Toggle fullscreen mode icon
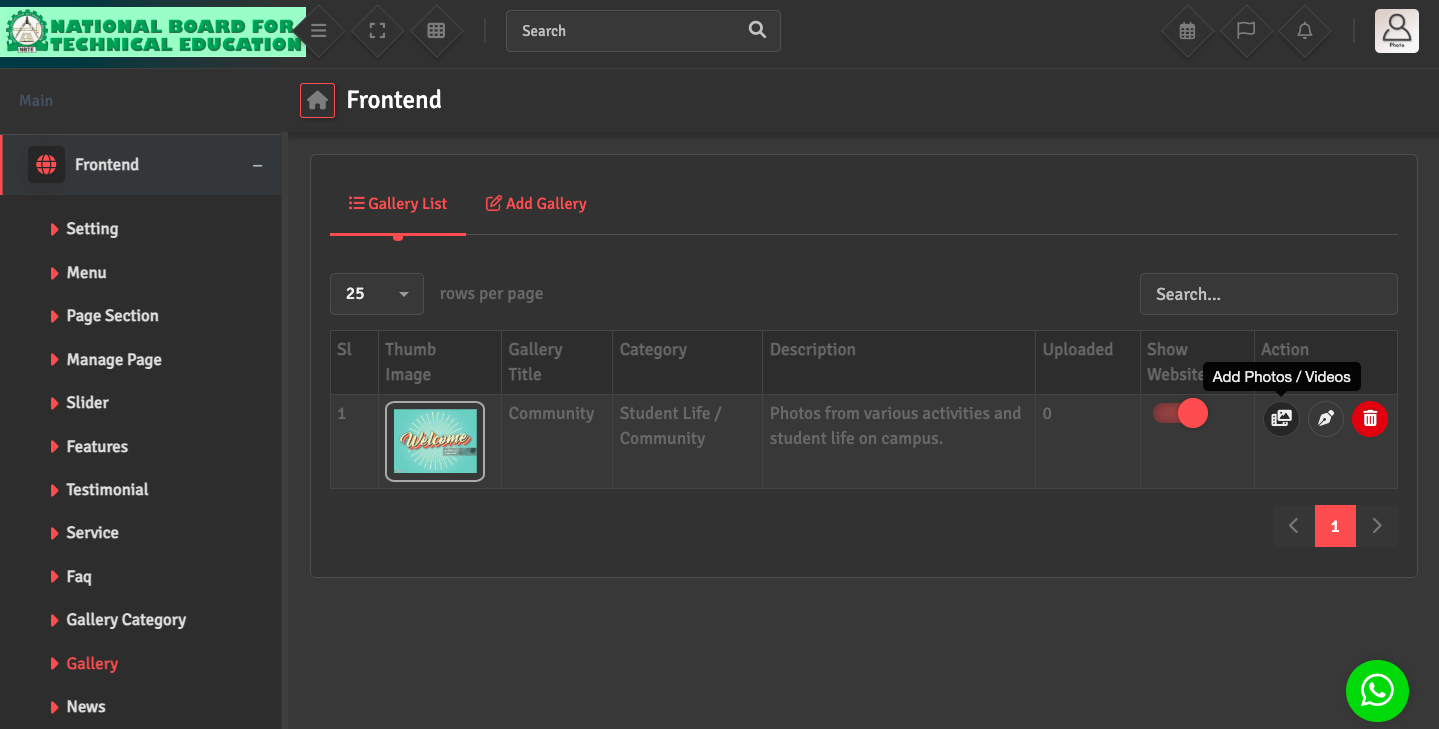1439x729 pixels. pos(377,31)
